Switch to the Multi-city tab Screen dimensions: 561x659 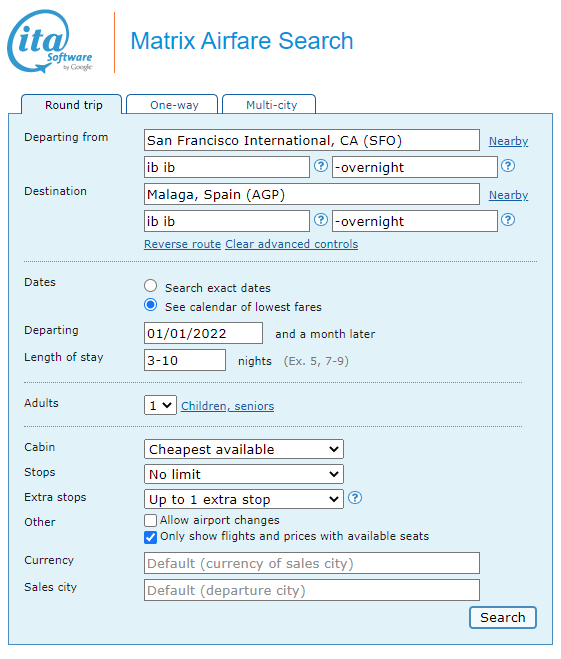271,105
